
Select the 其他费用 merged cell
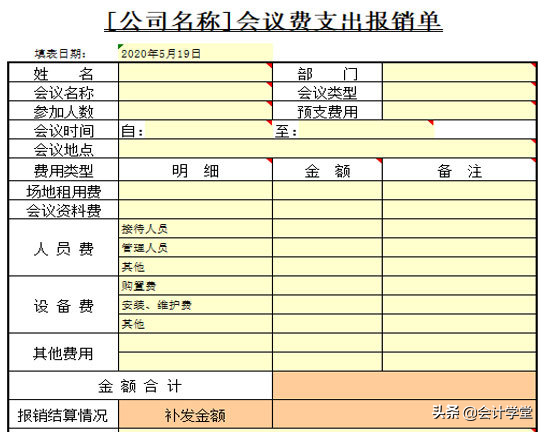64,353
